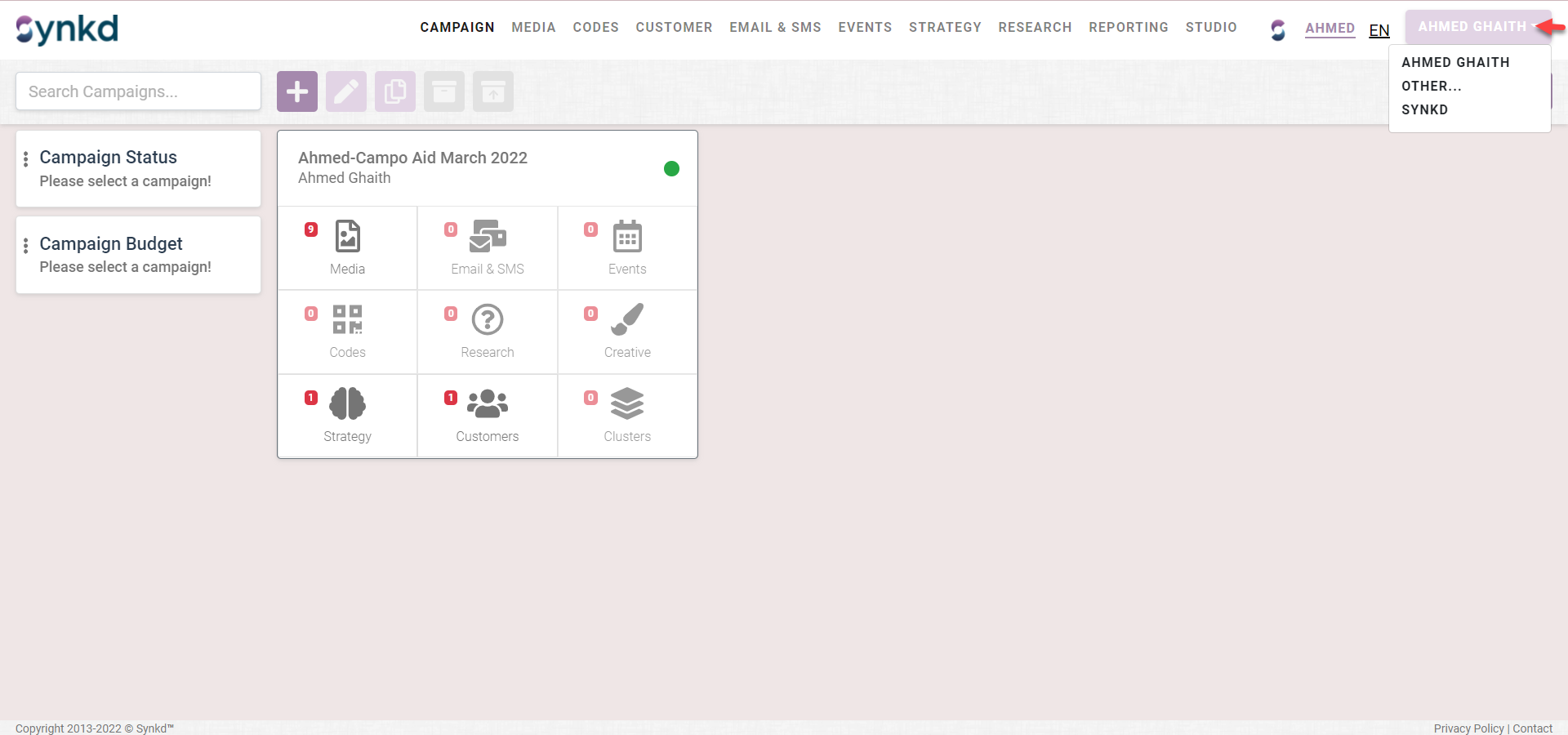Screen dimensions: 1568x735
Task: Click the add new campaign plus button
Action: pos(297,91)
